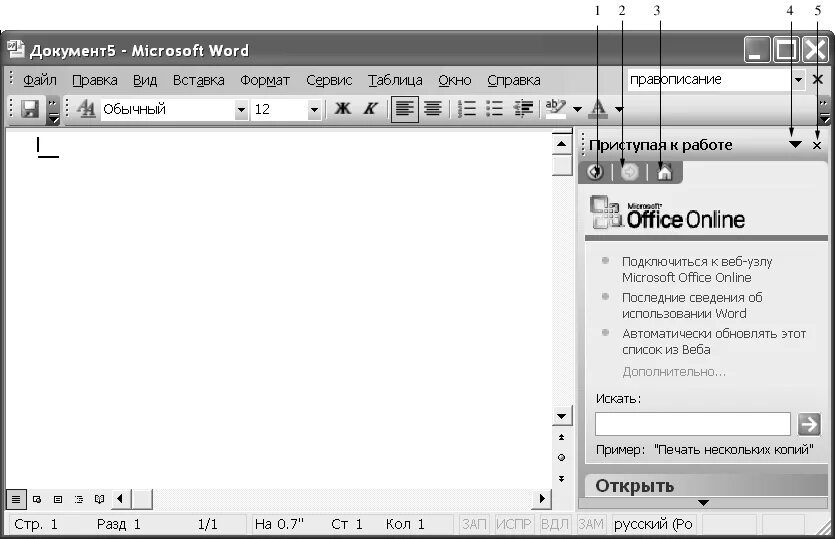This screenshot has width=835, height=539.
Task: Switch to Normal view icon
Action: click(16, 500)
